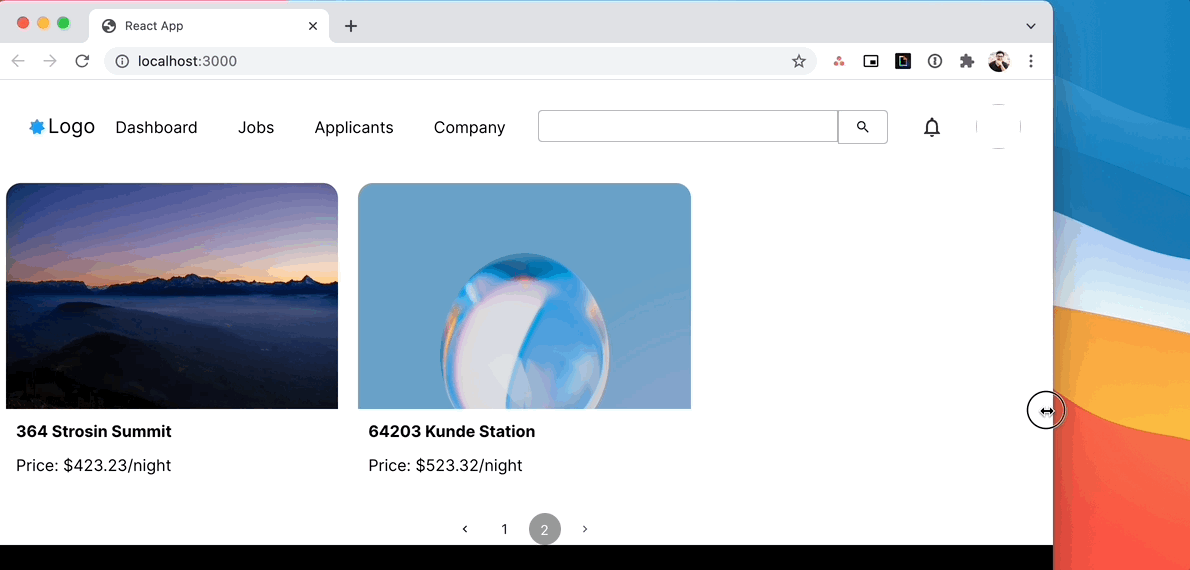Click the localhost:3000 address bar
1190x570 pixels.
460,61
